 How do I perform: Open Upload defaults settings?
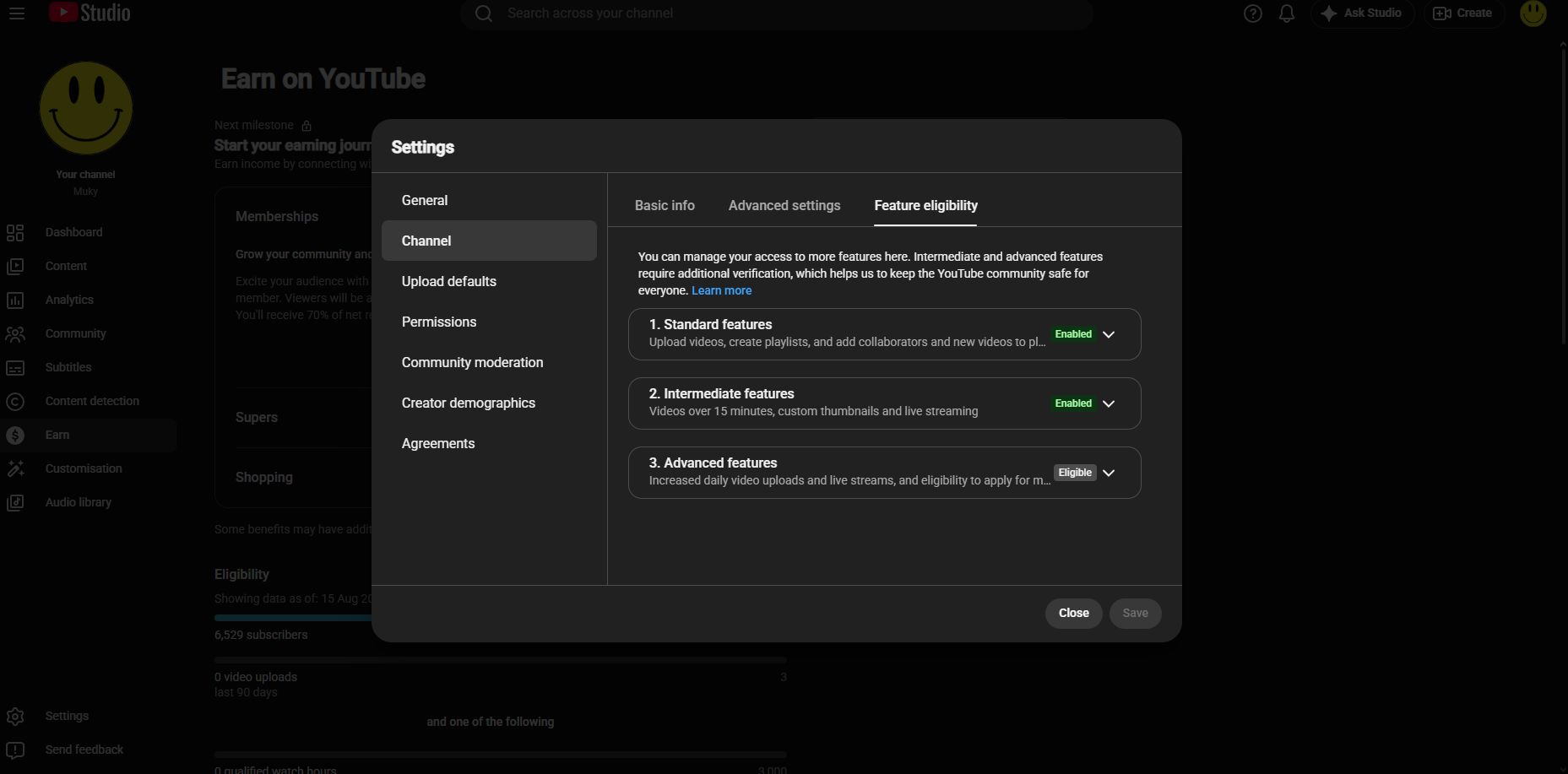click(489, 281)
